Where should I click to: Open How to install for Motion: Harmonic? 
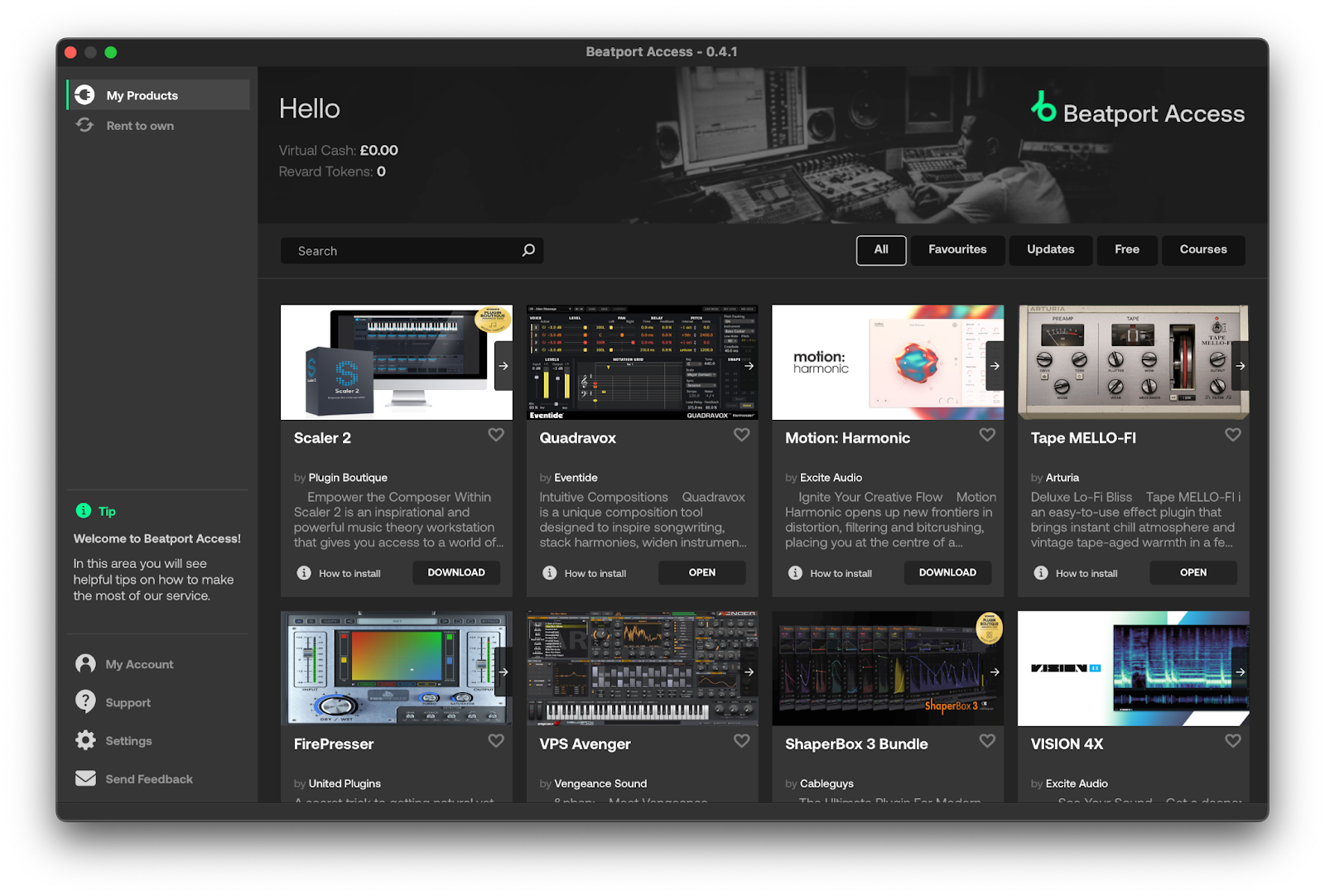(841, 573)
